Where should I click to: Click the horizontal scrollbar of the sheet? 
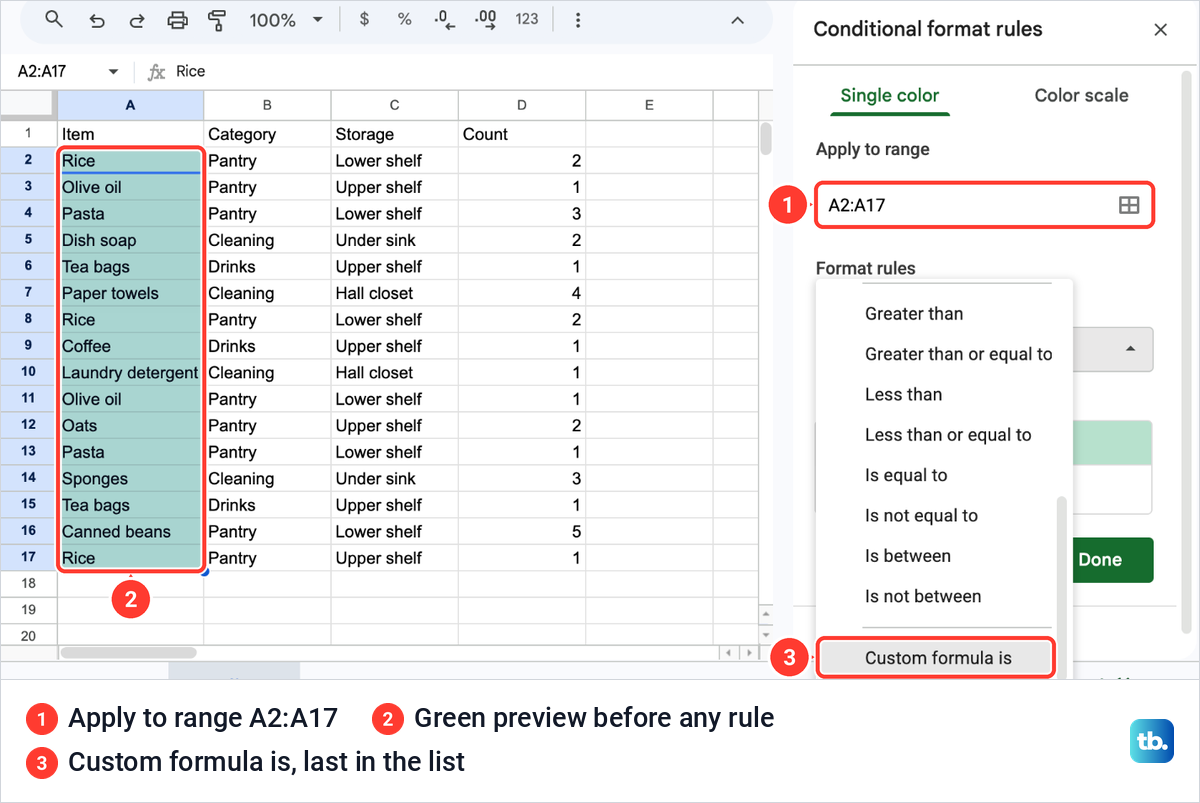click(128, 652)
